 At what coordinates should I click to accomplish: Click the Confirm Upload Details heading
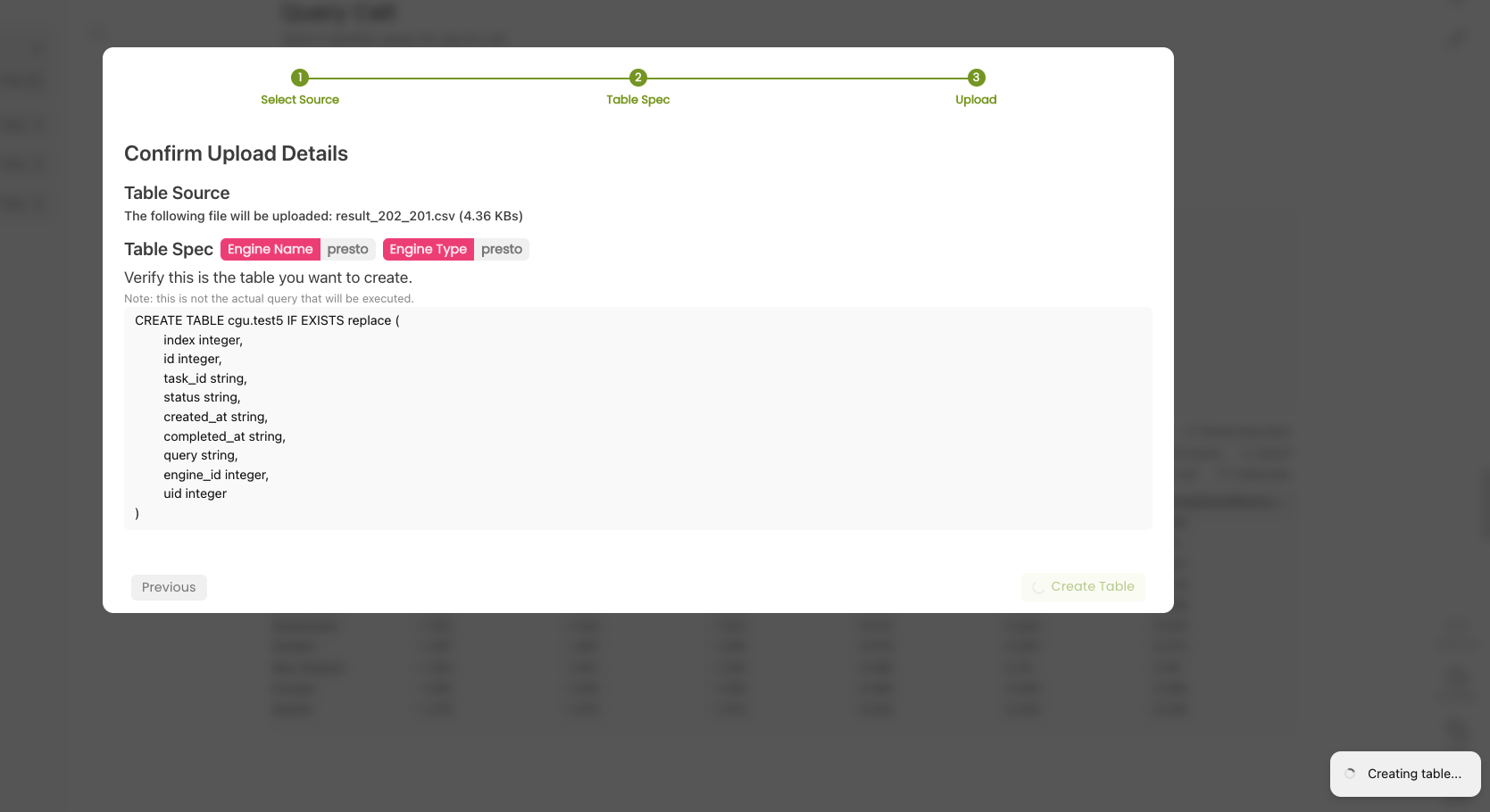[236, 153]
